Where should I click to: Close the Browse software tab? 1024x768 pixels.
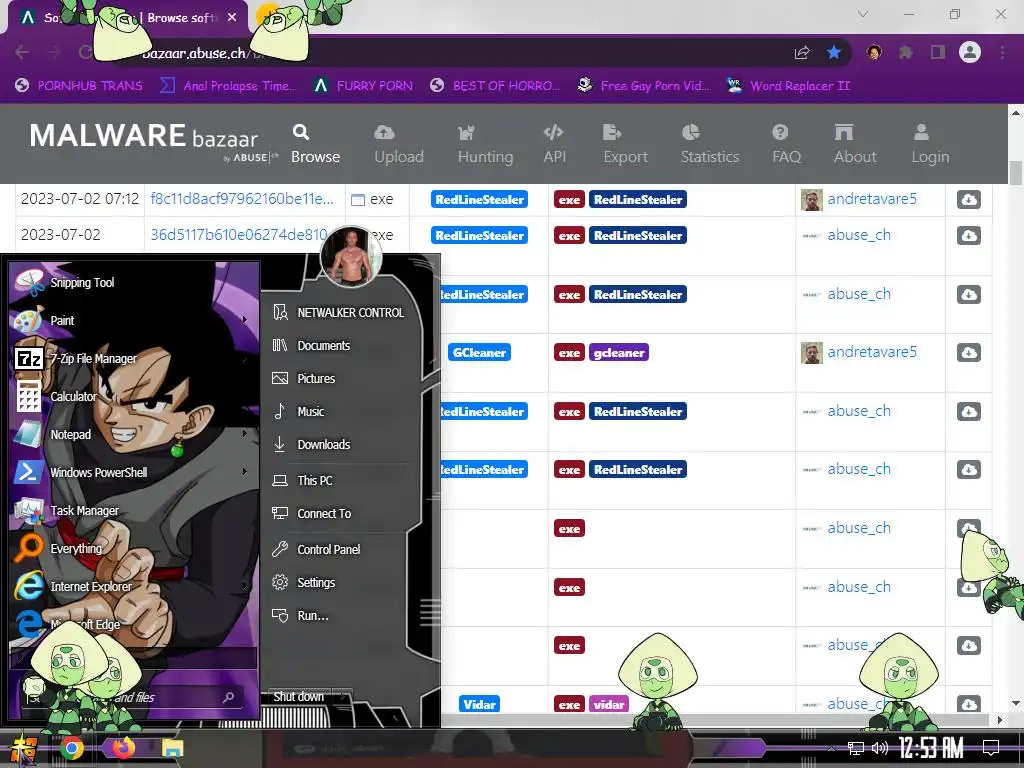point(232,18)
